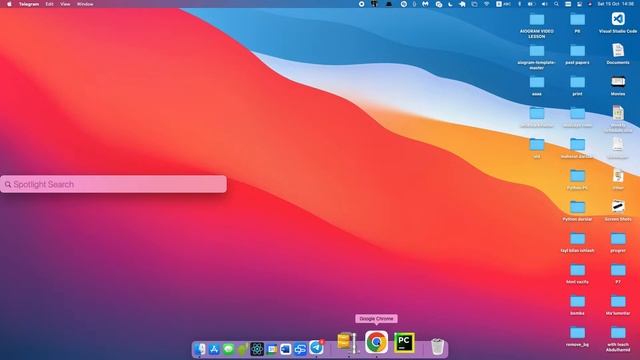Select the bomba folder on desktop
This screenshot has width=640, height=360.
pos(577,305)
